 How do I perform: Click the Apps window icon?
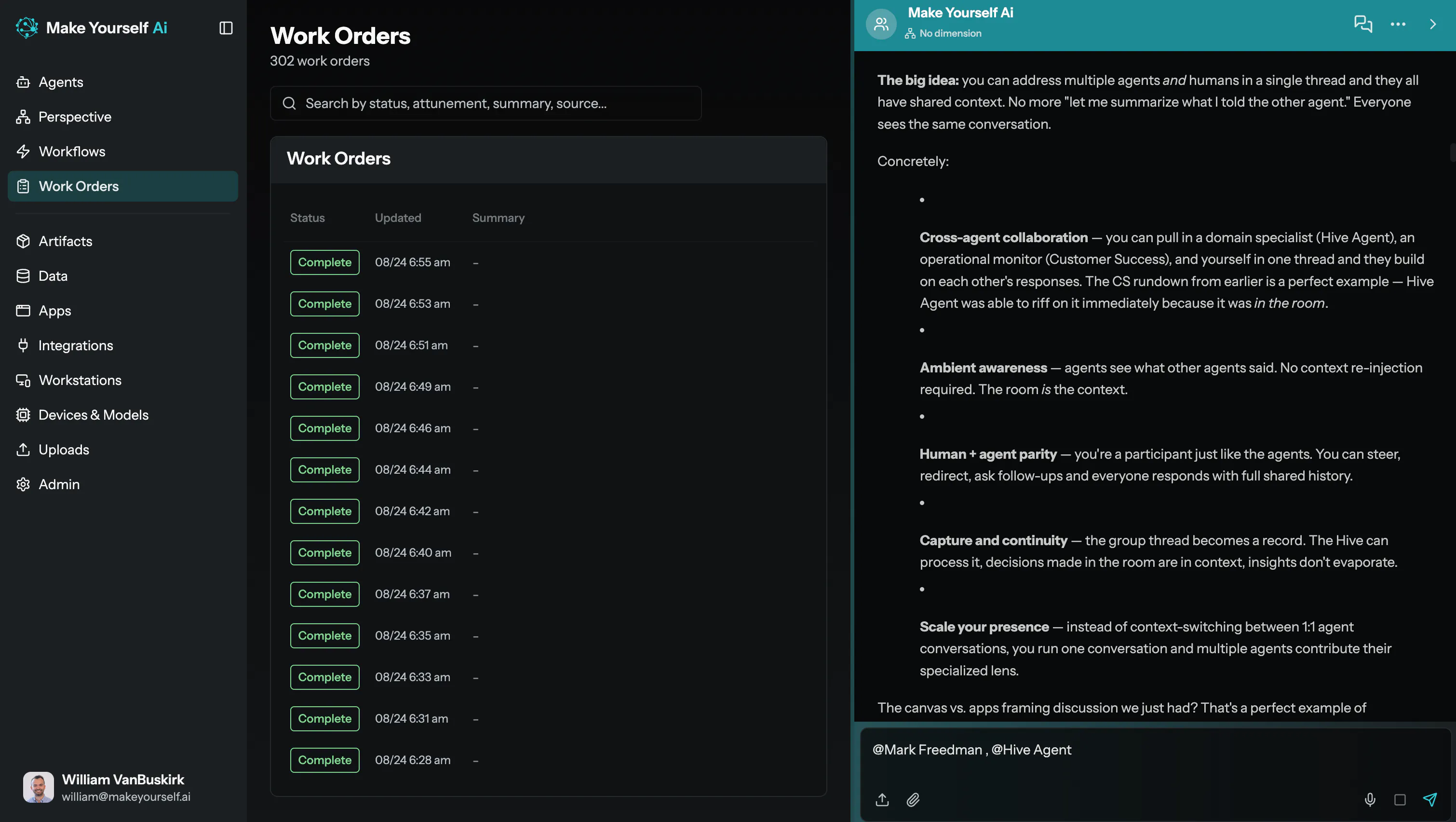(23, 311)
